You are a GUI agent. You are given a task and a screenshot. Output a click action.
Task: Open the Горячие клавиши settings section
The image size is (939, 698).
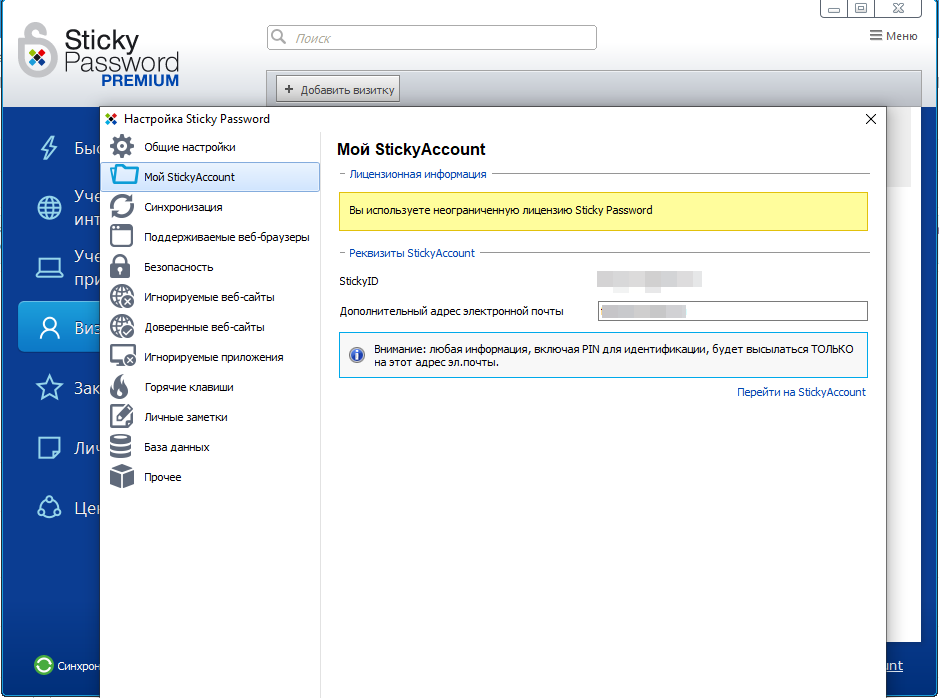click(x=210, y=386)
